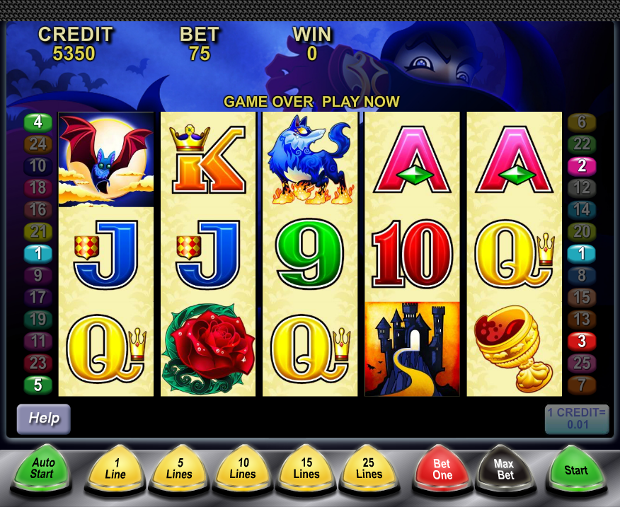Click the orange crowned K symbol
The width and height of the screenshot is (620, 507).
click(x=208, y=159)
